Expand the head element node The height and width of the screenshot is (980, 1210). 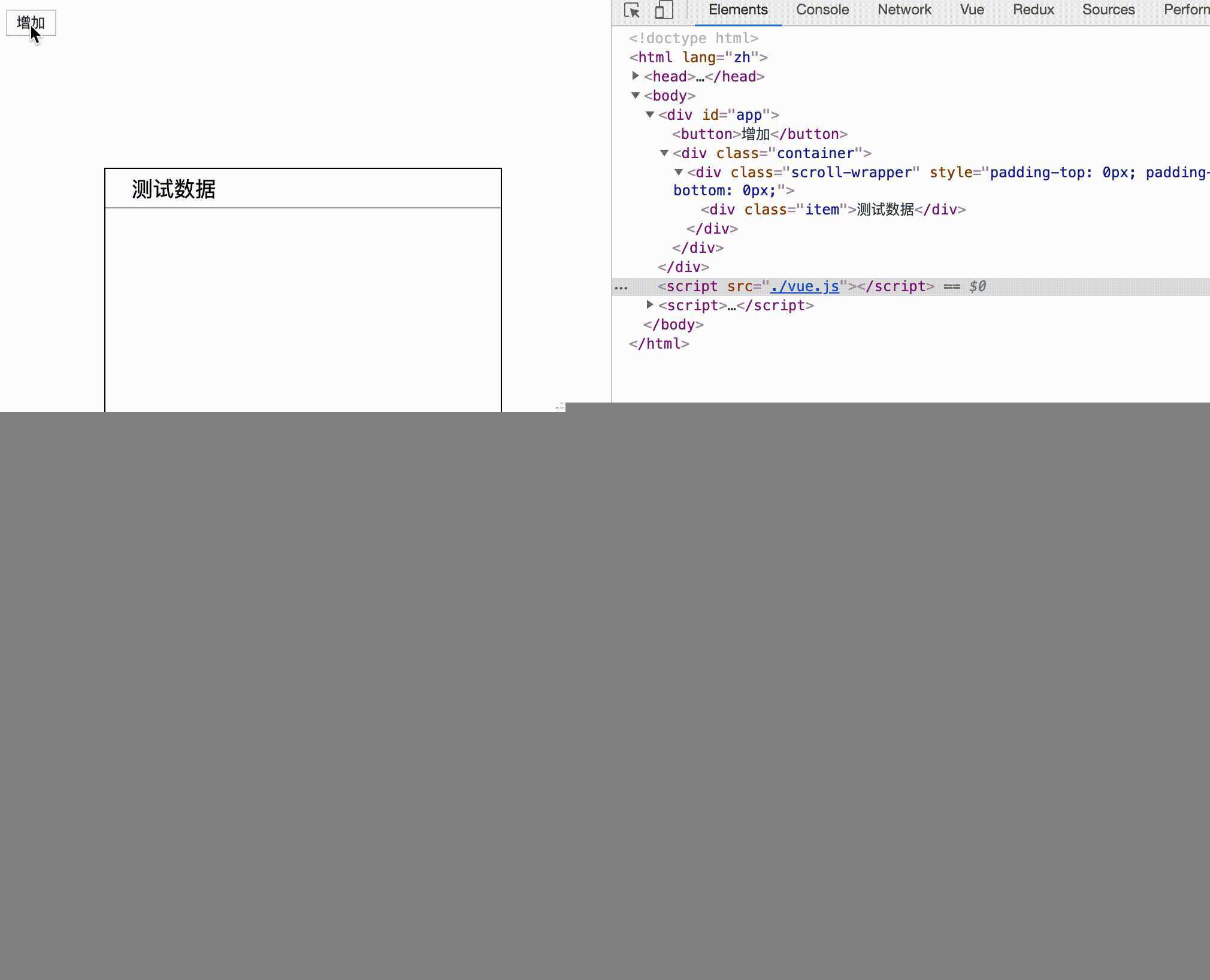636,76
